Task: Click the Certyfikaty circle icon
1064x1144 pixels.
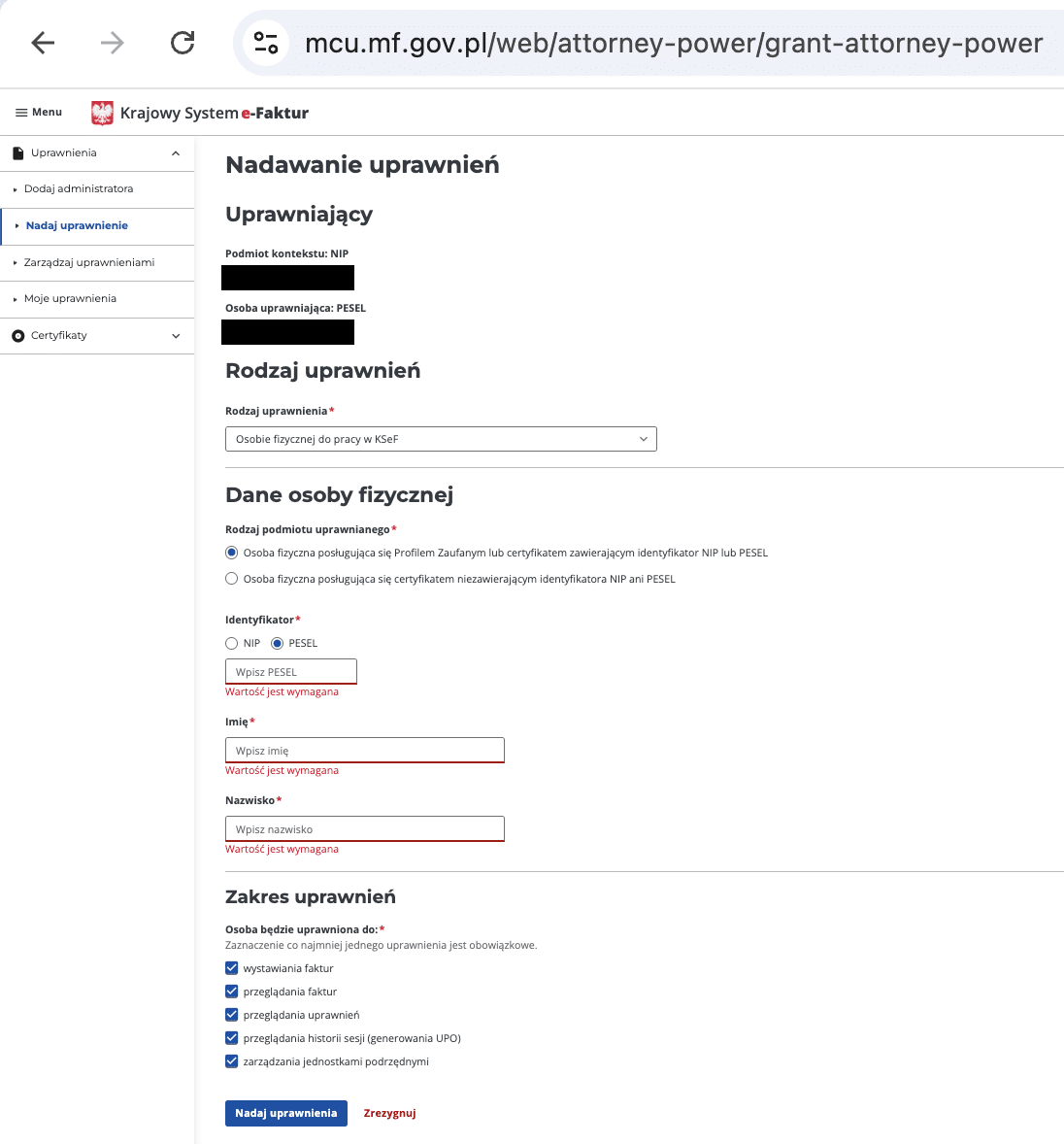Action: 17,336
